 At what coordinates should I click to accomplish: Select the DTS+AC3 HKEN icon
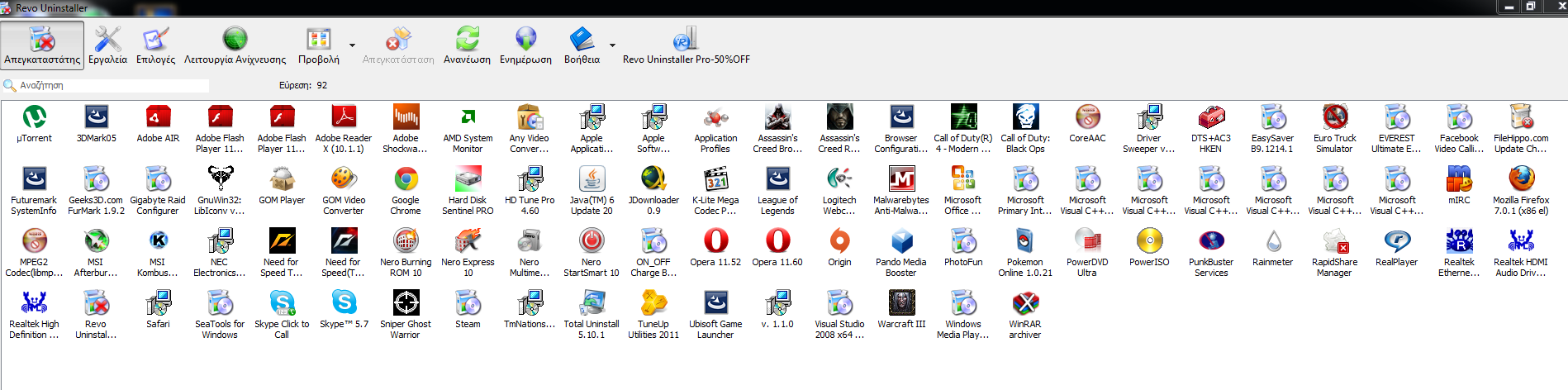pos(1211,117)
